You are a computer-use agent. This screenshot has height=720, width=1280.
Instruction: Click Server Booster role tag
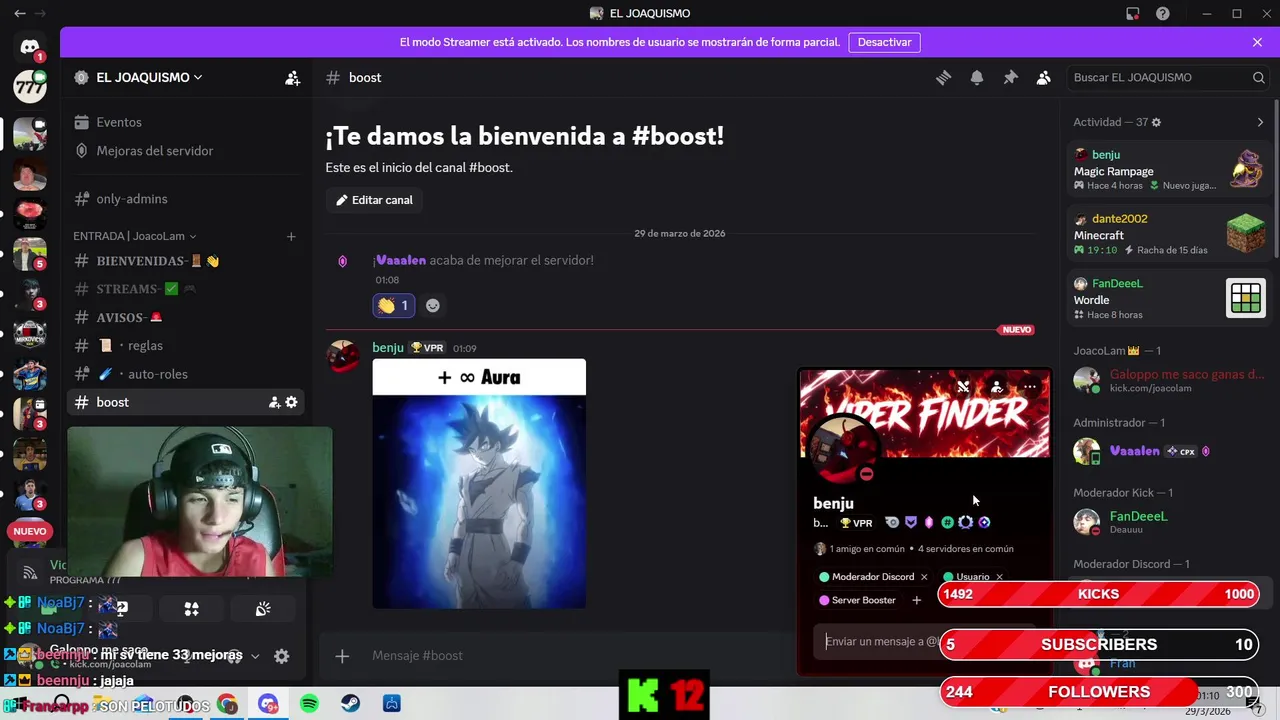(858, 600)
